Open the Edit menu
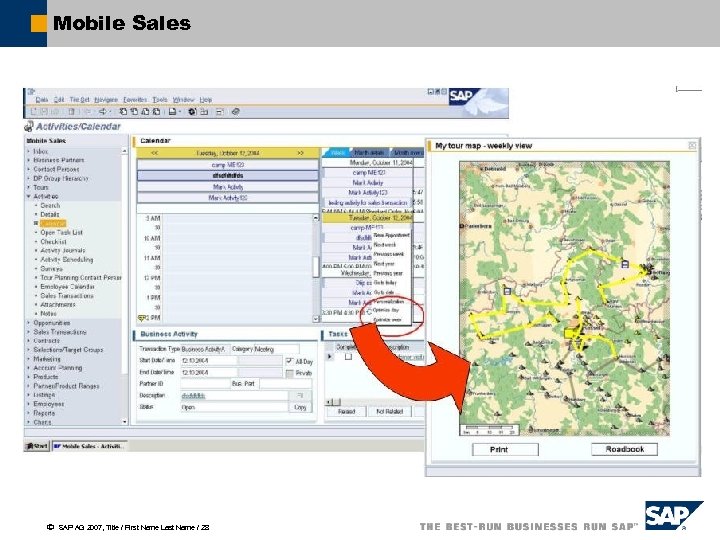The image size is (720, 540). pos(59,100)
